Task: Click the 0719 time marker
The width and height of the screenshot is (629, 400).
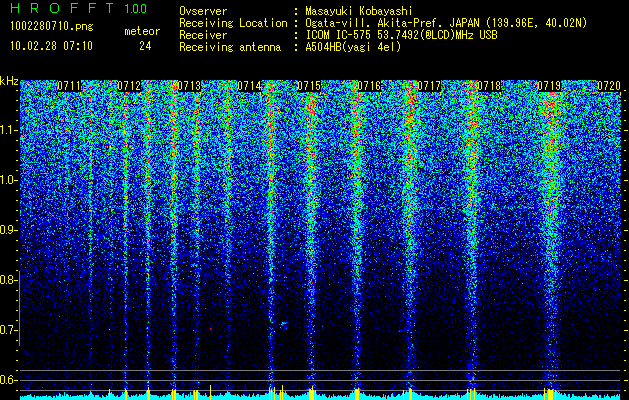Action: (549, 87)
